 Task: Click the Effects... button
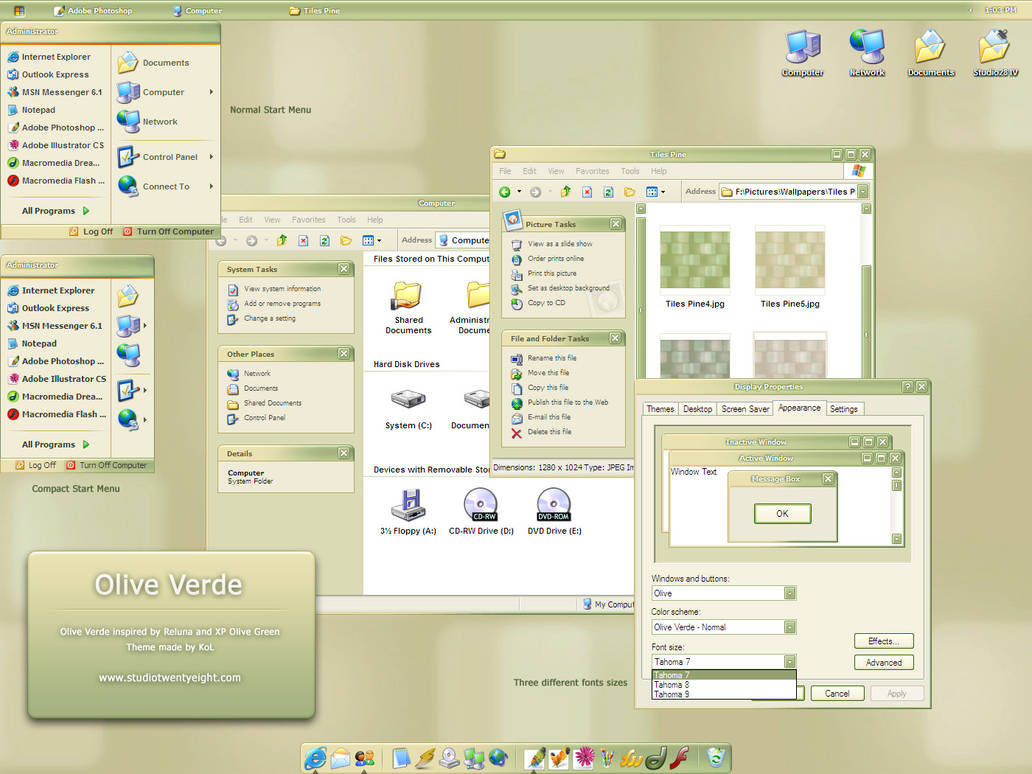pyautogui.click(x=884, y=641)
